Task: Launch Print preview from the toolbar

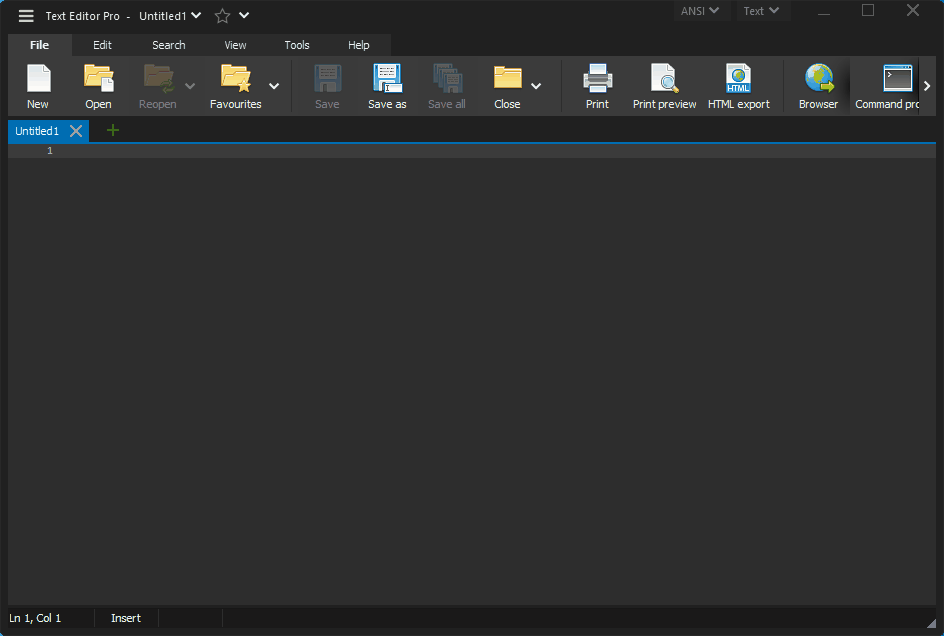Action: [x=664, y=80]
